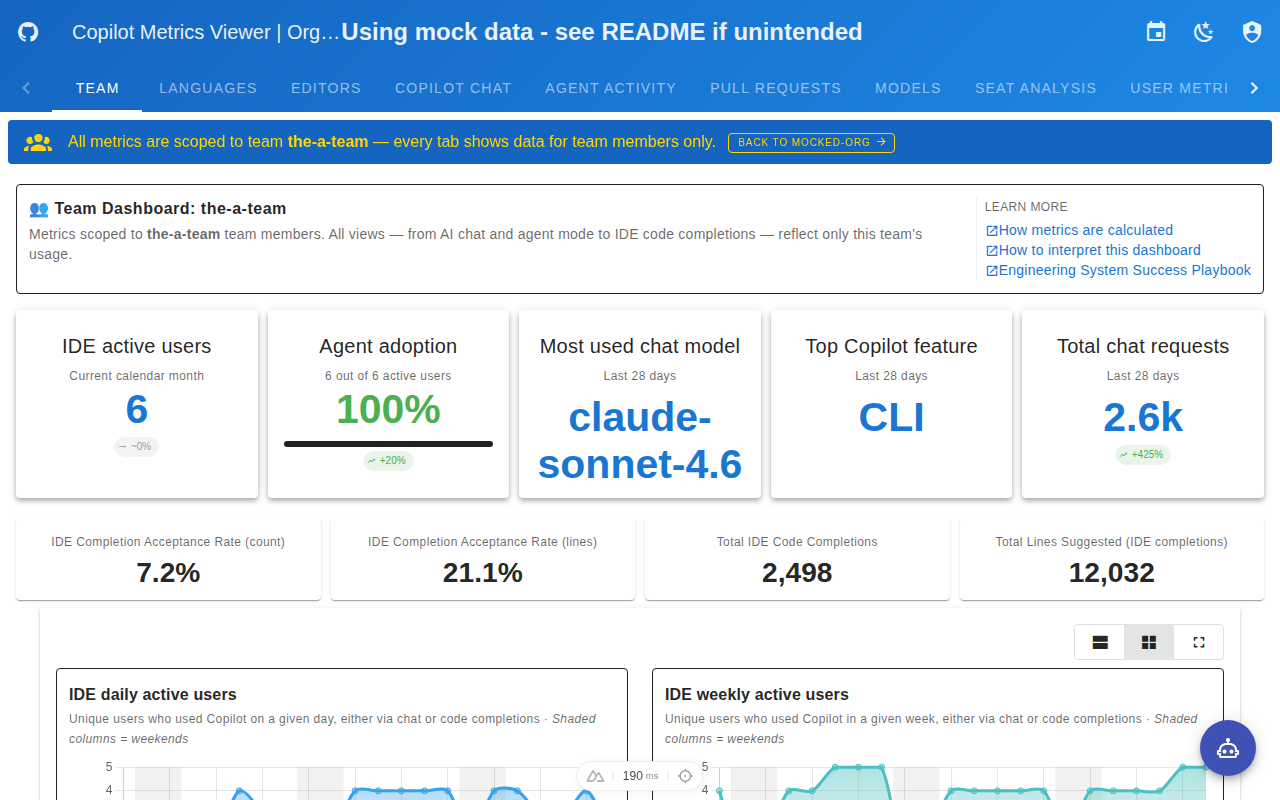Screen dimensions: 1280x800
Task: Click the CLI top feature value
Action: pos(891,417)
